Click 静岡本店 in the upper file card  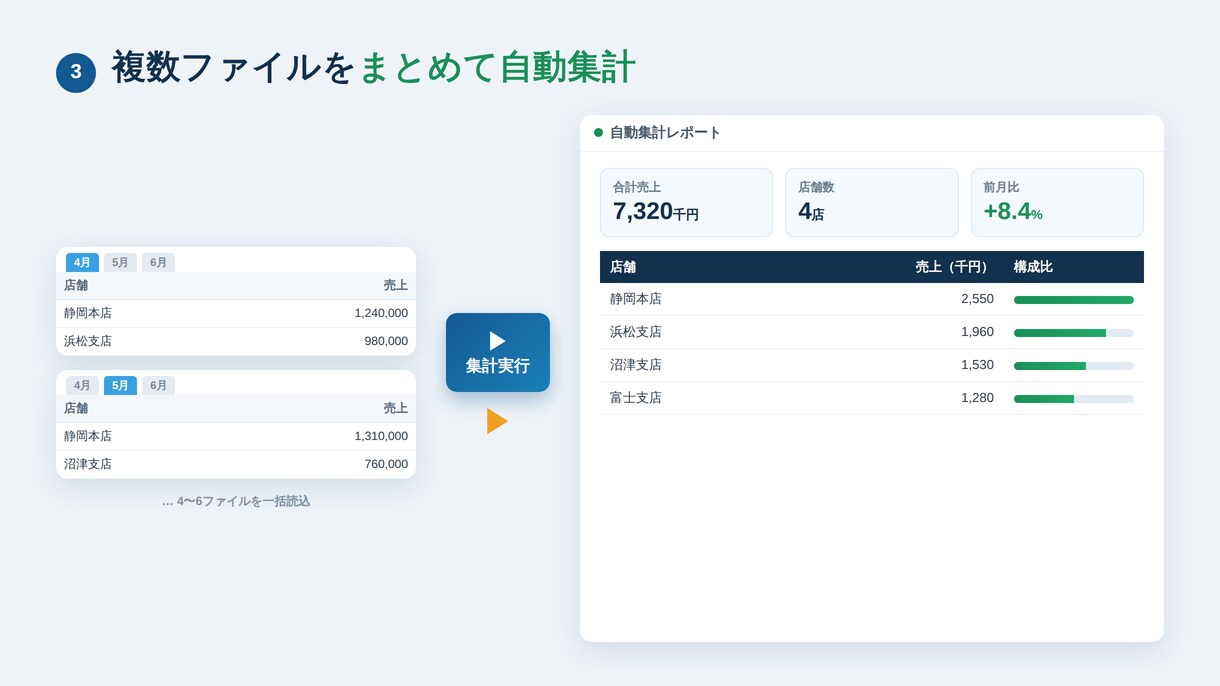pyautogui.click(x=88, y=313)
